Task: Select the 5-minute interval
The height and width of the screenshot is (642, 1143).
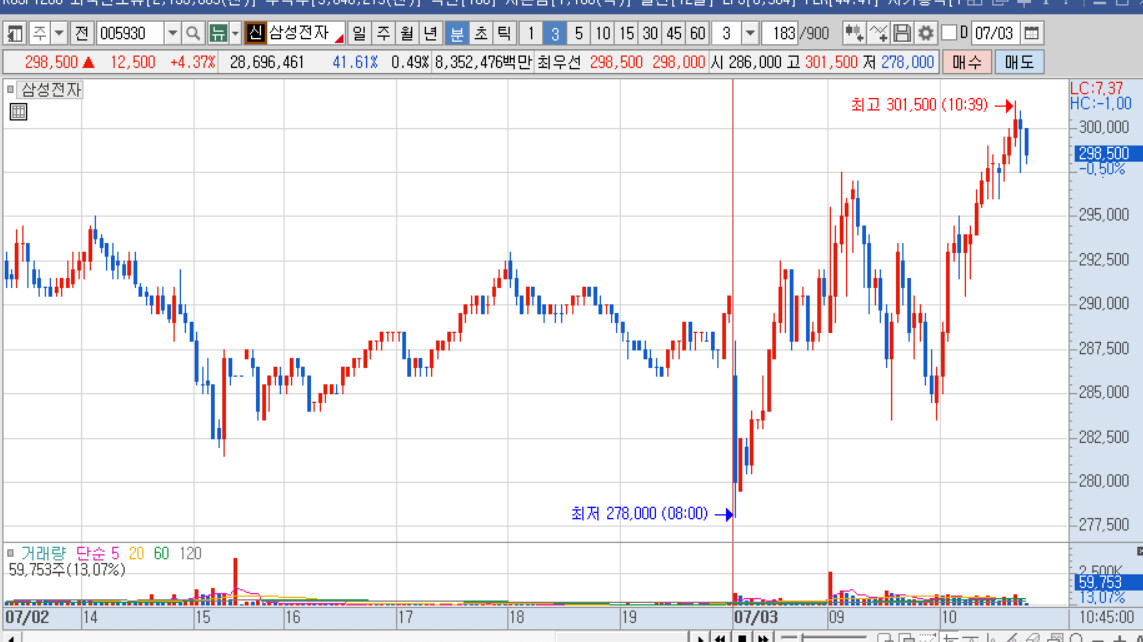Action: 579,34
